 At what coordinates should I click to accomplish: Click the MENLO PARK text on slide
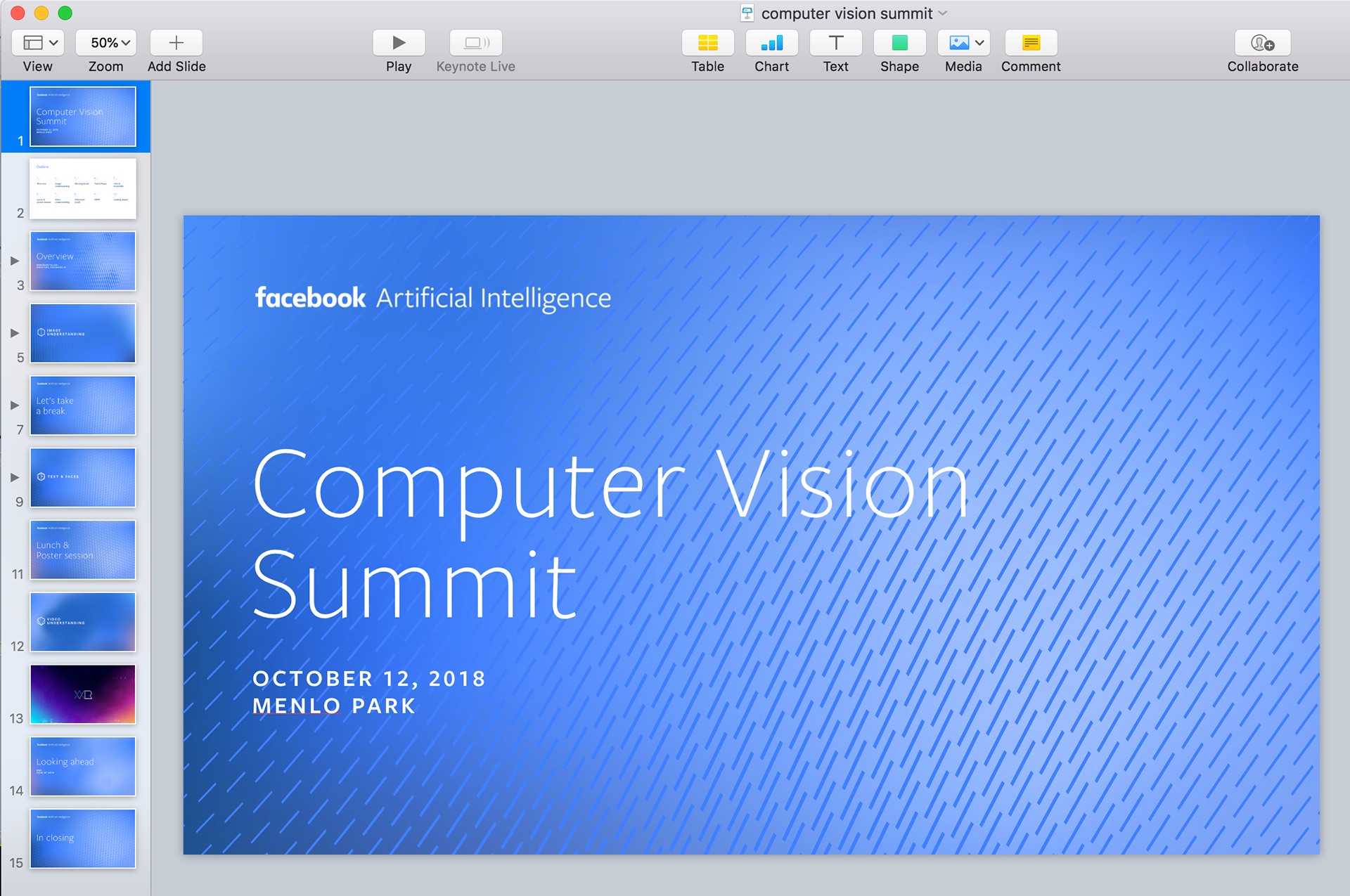tap(335, 706)
